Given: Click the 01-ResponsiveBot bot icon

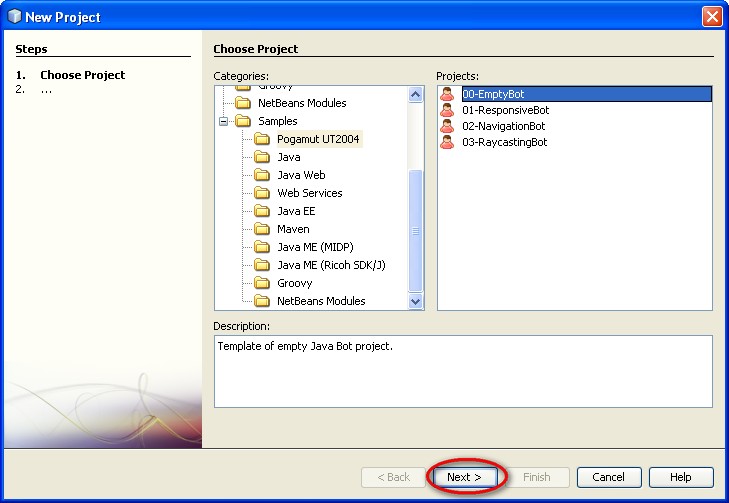Looking at the screenshot, I should tap(447, 110).
